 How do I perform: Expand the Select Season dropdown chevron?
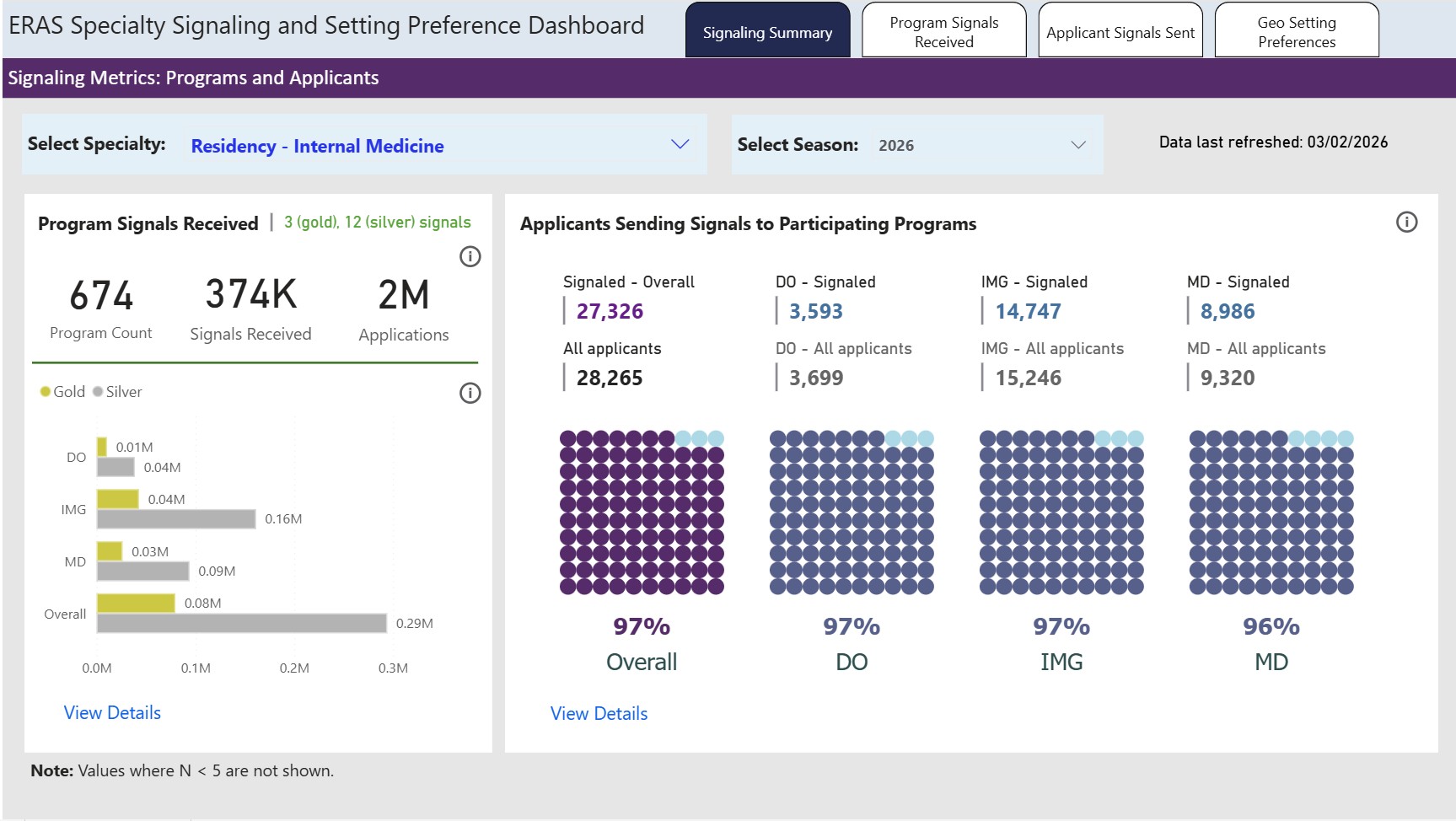point(1077,145)
